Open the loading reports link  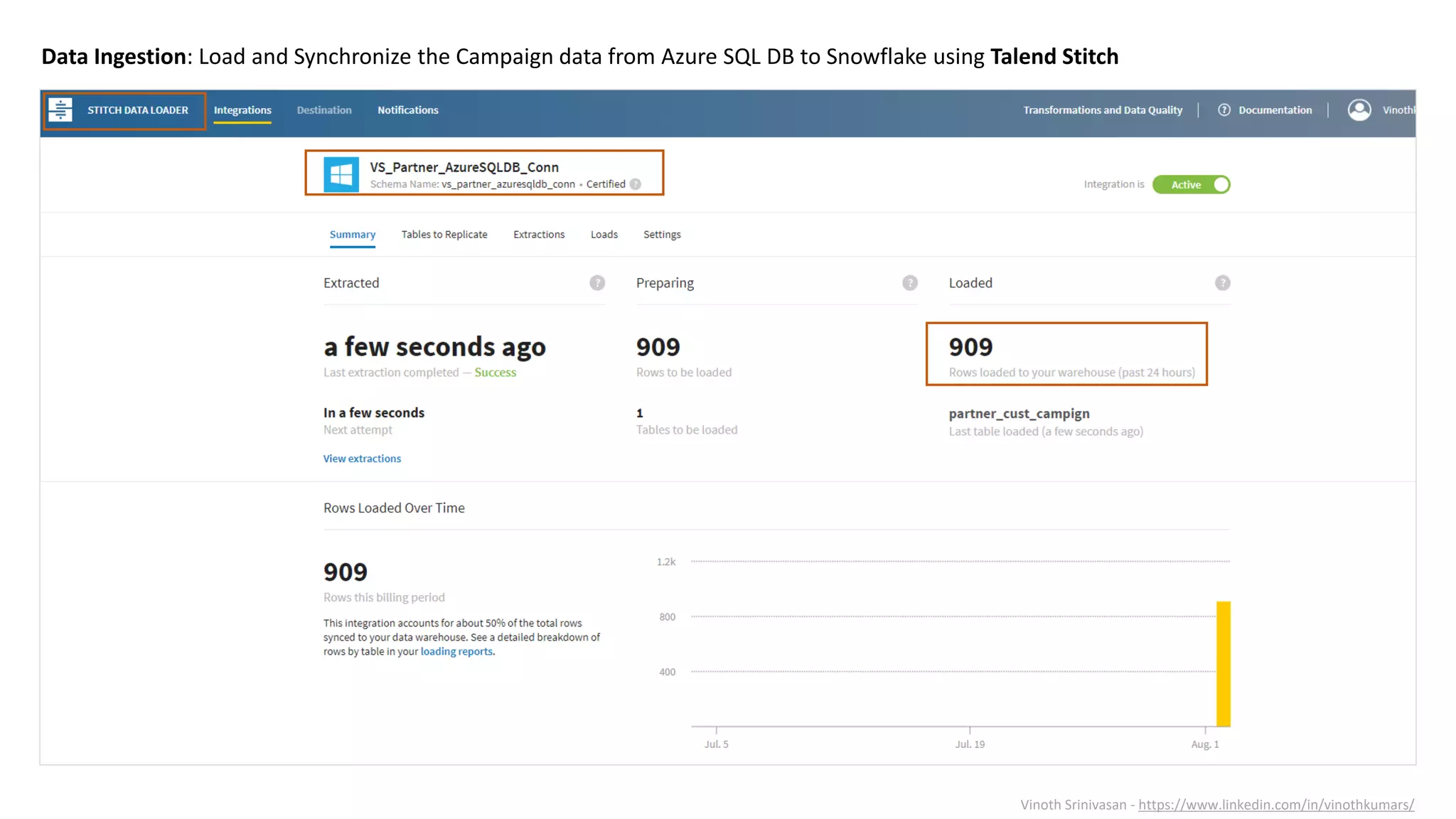point(456,651)
